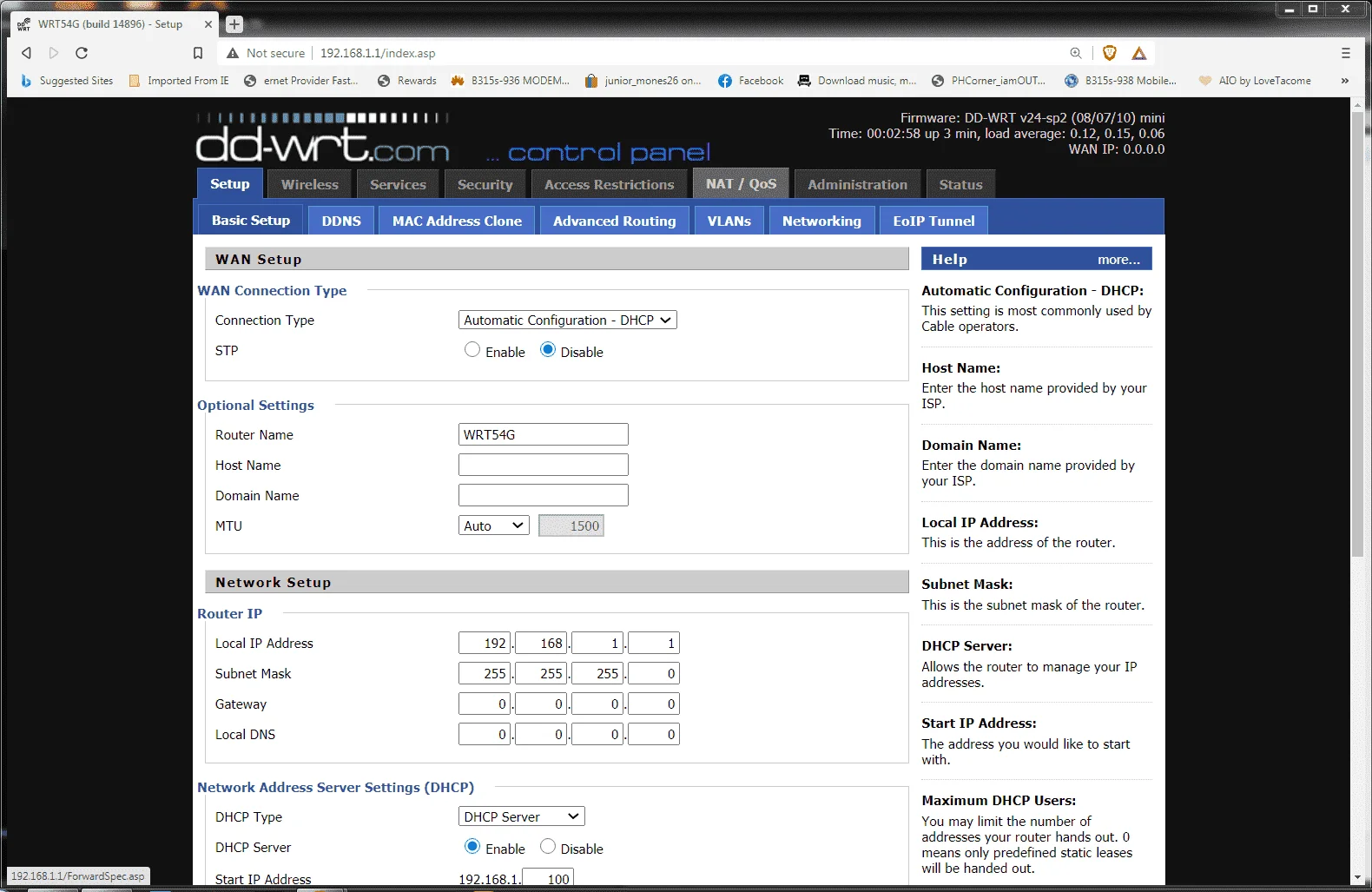Select the STP Enable radio button
The height and width of the screenshot is (892, 1372).
click(472, 349)
